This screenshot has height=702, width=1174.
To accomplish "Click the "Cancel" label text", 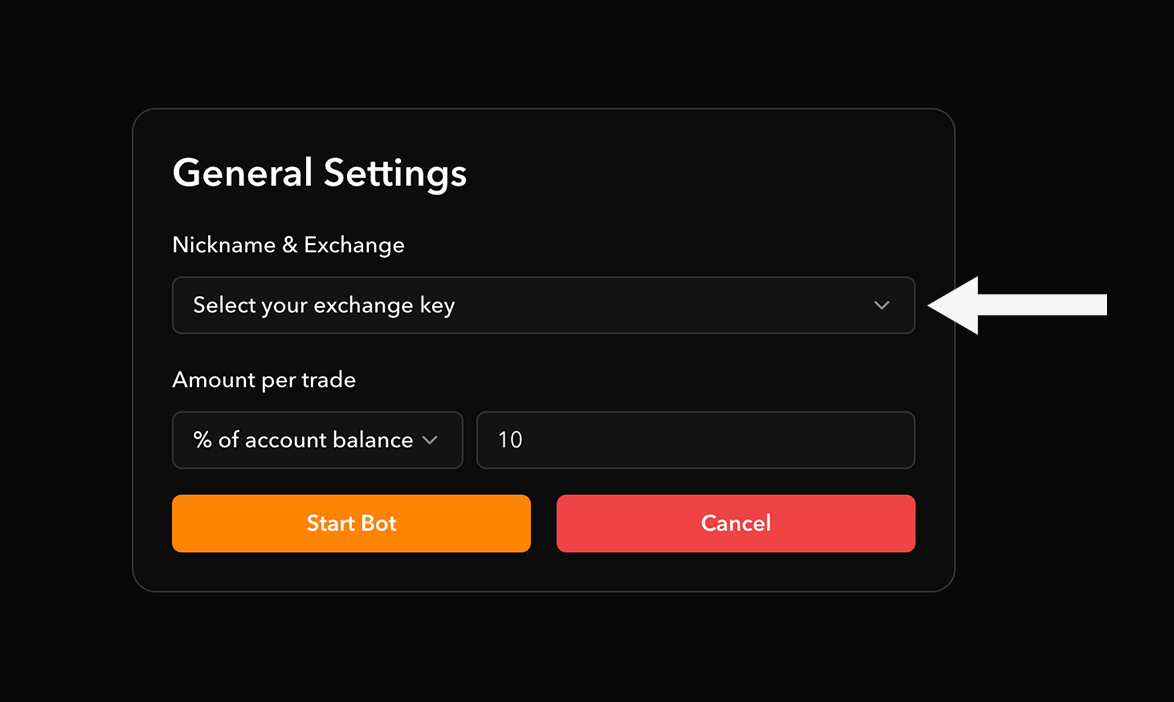I will (736, 523).
